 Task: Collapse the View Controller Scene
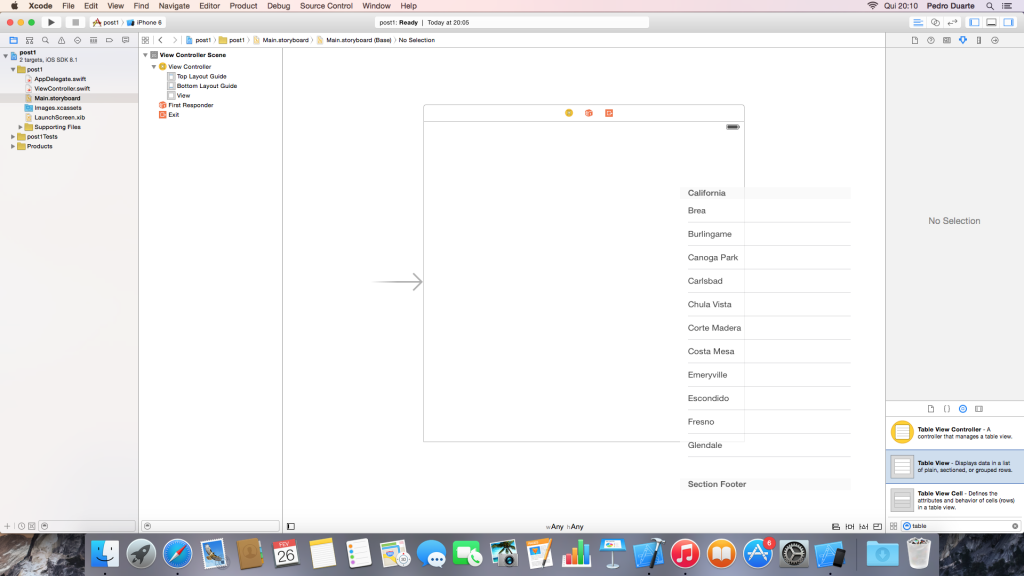(145, 55)
